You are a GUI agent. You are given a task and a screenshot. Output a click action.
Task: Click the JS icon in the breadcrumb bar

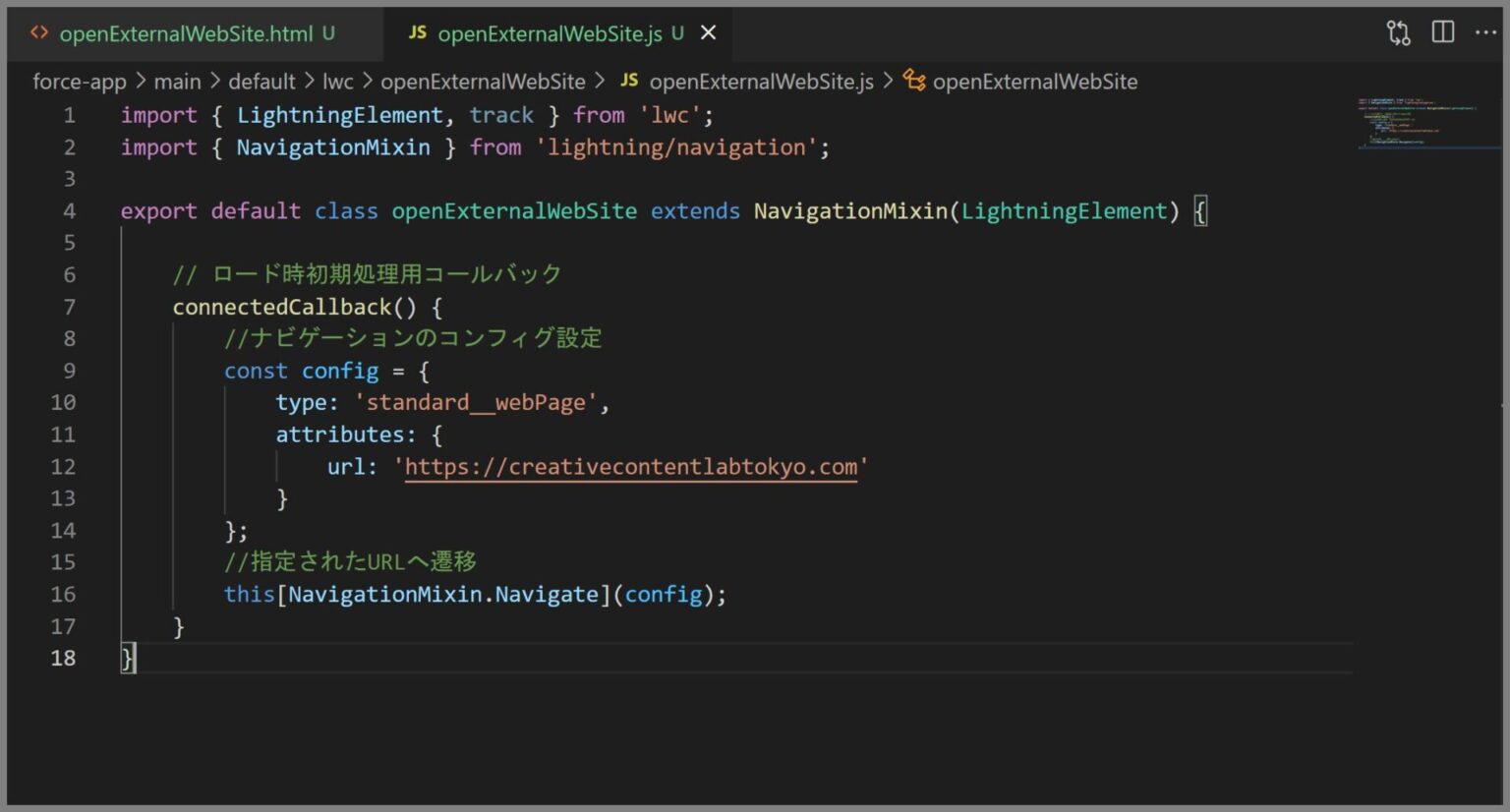click(629, 81)
